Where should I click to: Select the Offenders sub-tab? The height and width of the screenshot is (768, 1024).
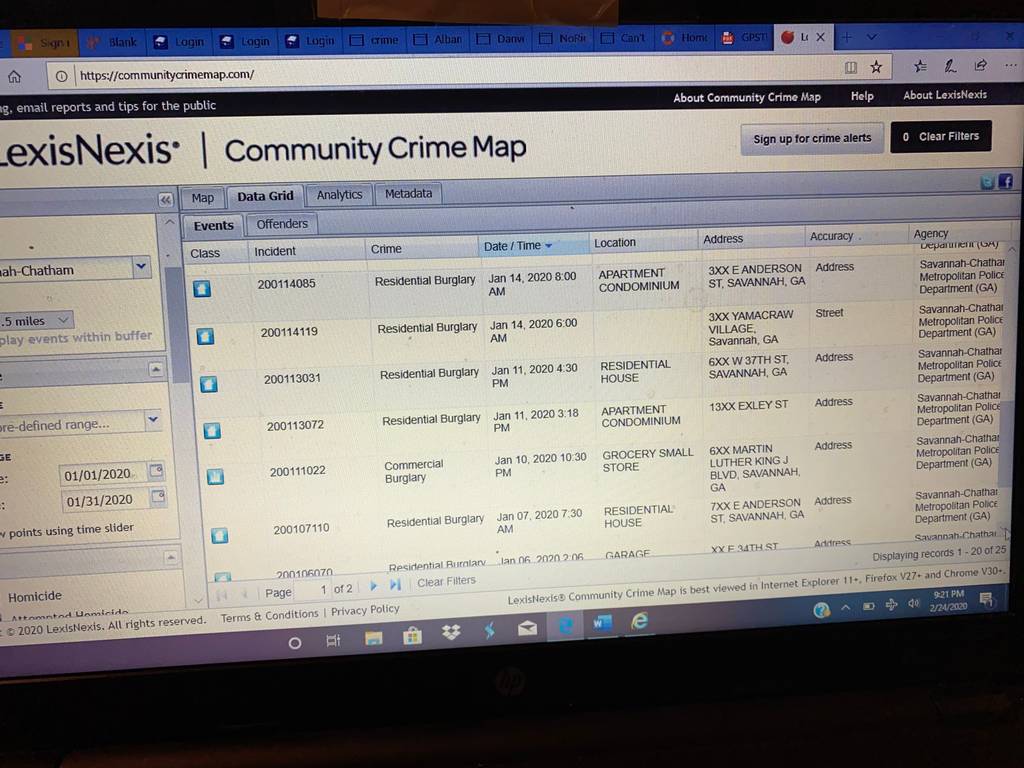[282, 224]
